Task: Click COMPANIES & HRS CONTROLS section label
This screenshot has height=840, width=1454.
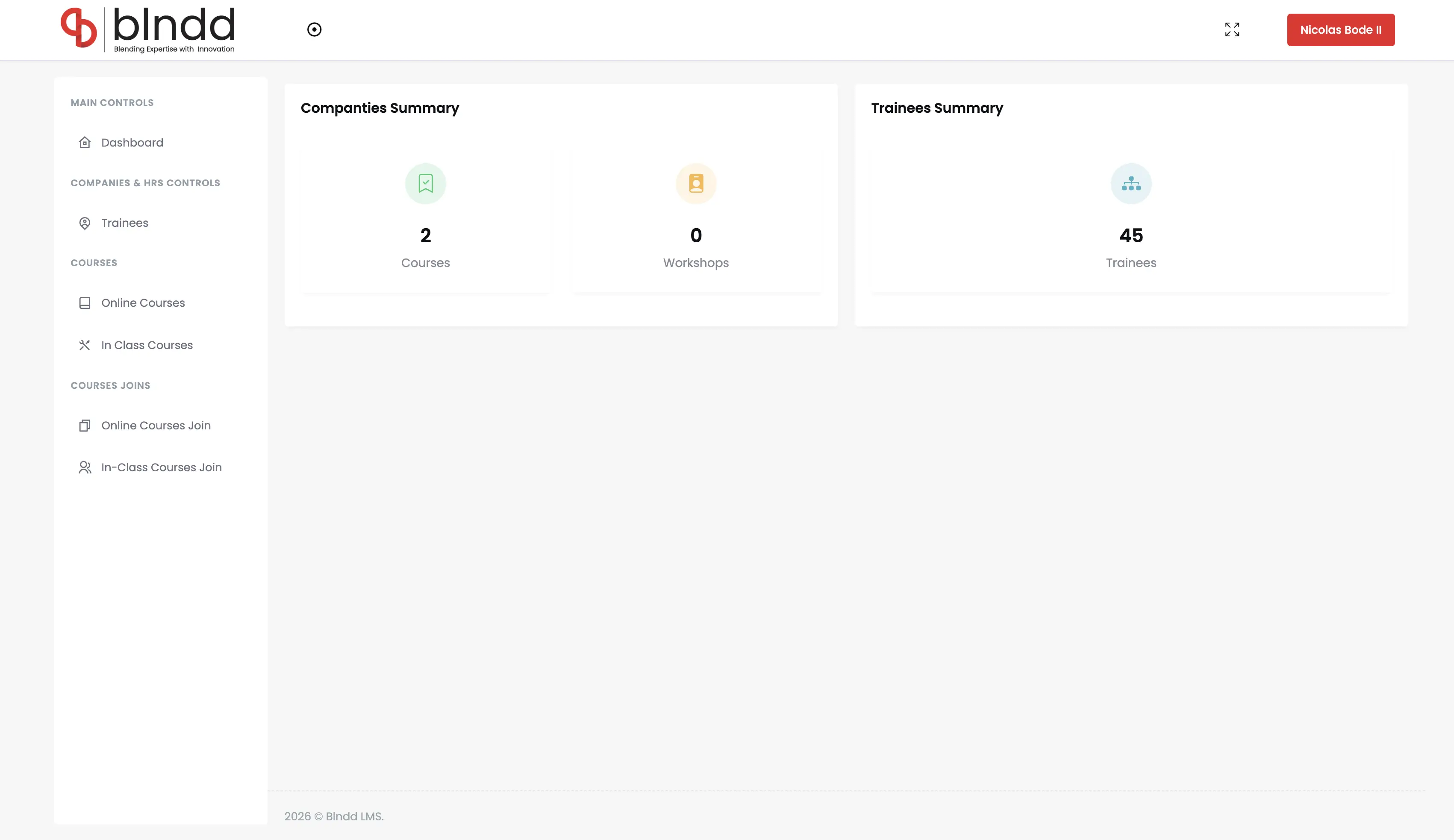Action: pos(145,183)
